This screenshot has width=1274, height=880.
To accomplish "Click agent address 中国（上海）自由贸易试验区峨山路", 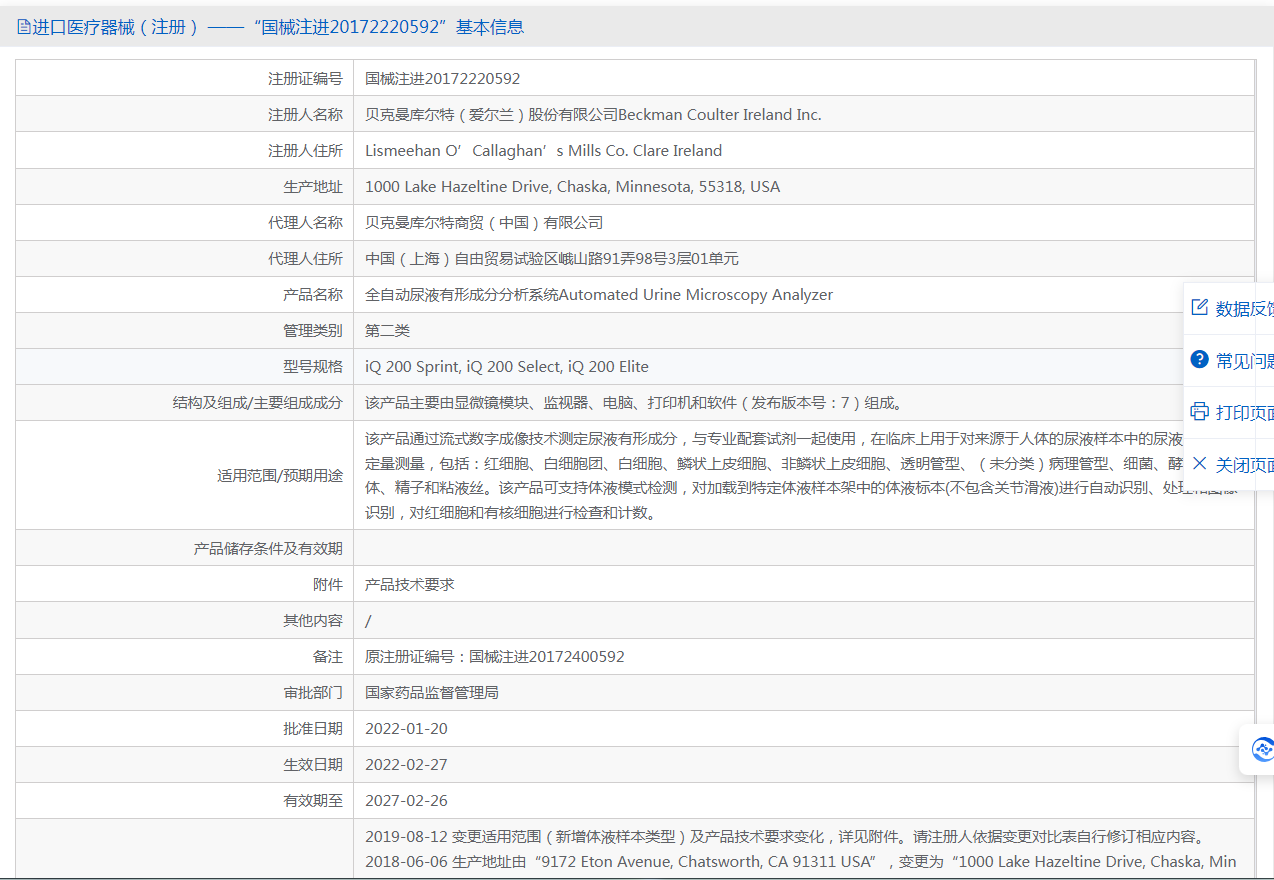I will 552,258.
